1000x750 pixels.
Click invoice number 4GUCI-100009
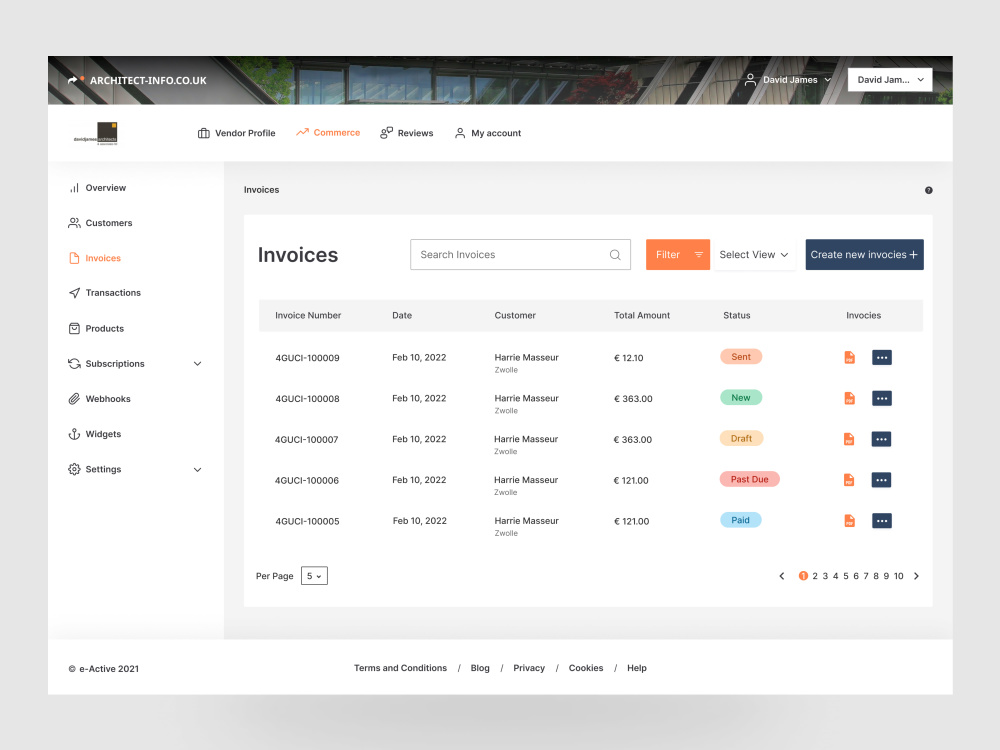tap(307, 358)
